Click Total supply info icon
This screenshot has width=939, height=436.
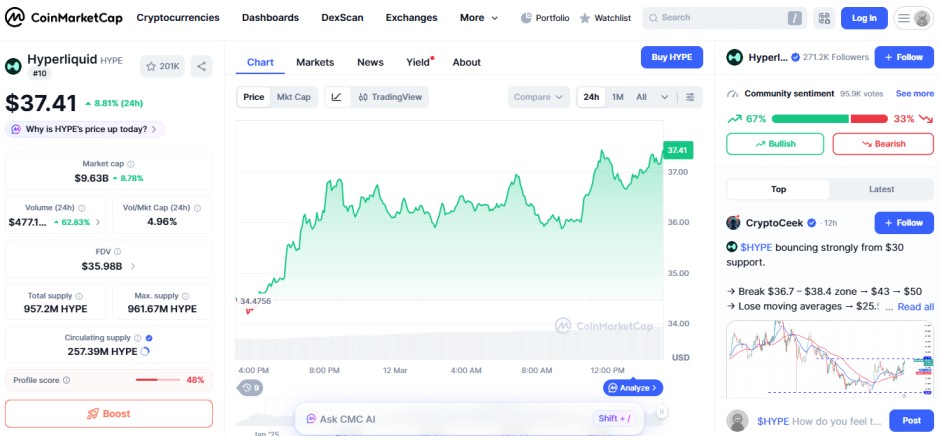click(x=79, y=296)
